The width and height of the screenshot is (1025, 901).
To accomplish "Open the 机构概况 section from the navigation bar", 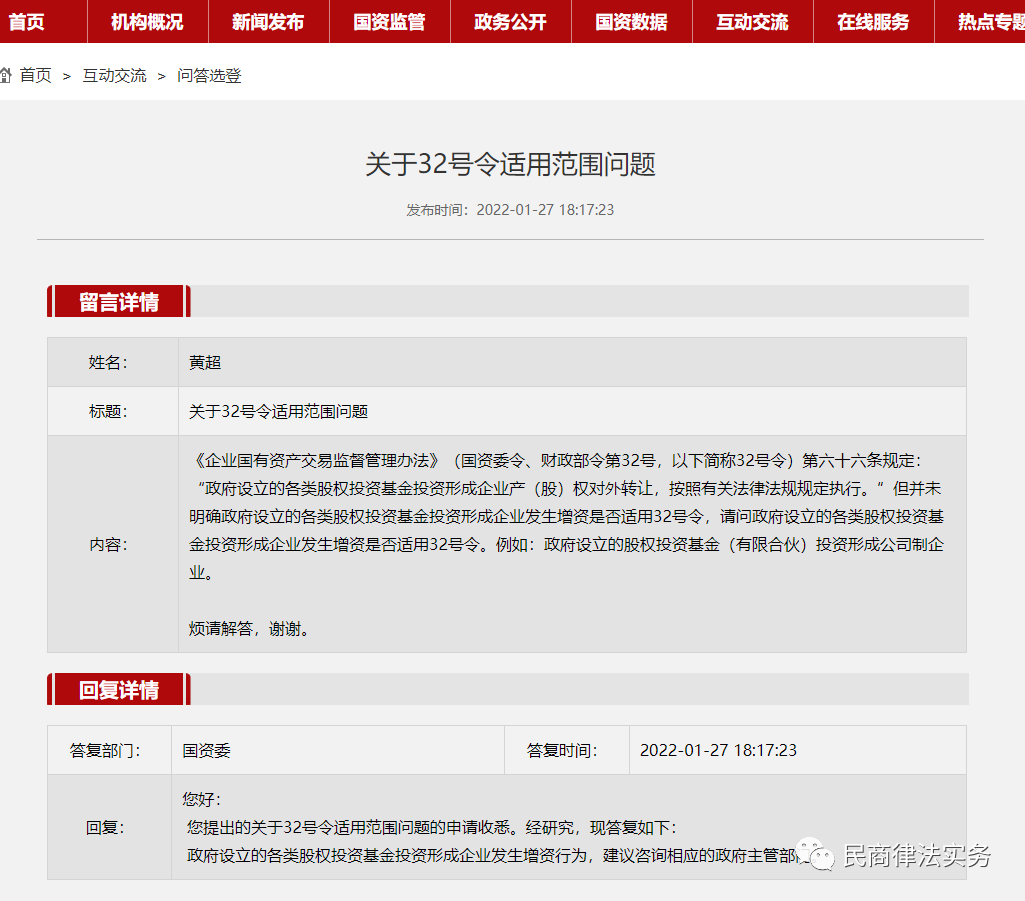I will click(148, 22).
